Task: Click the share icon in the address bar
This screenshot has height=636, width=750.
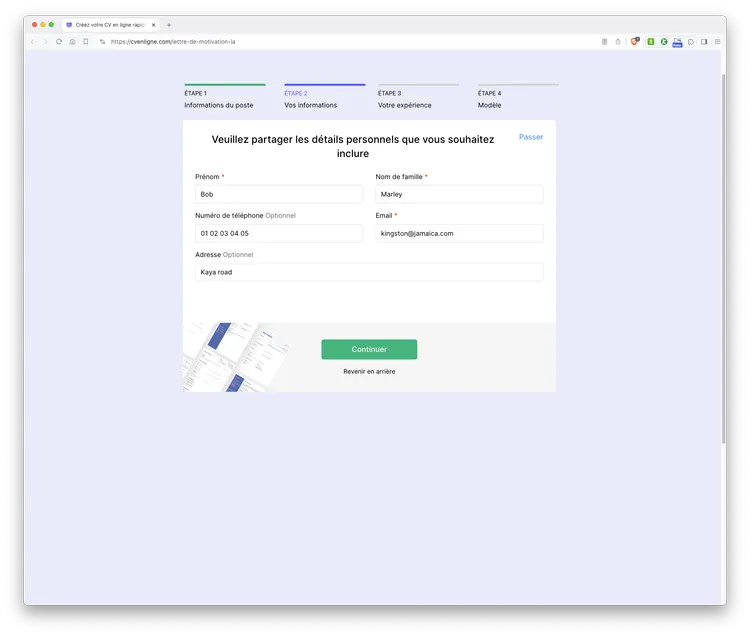Action: coord(618,42)
